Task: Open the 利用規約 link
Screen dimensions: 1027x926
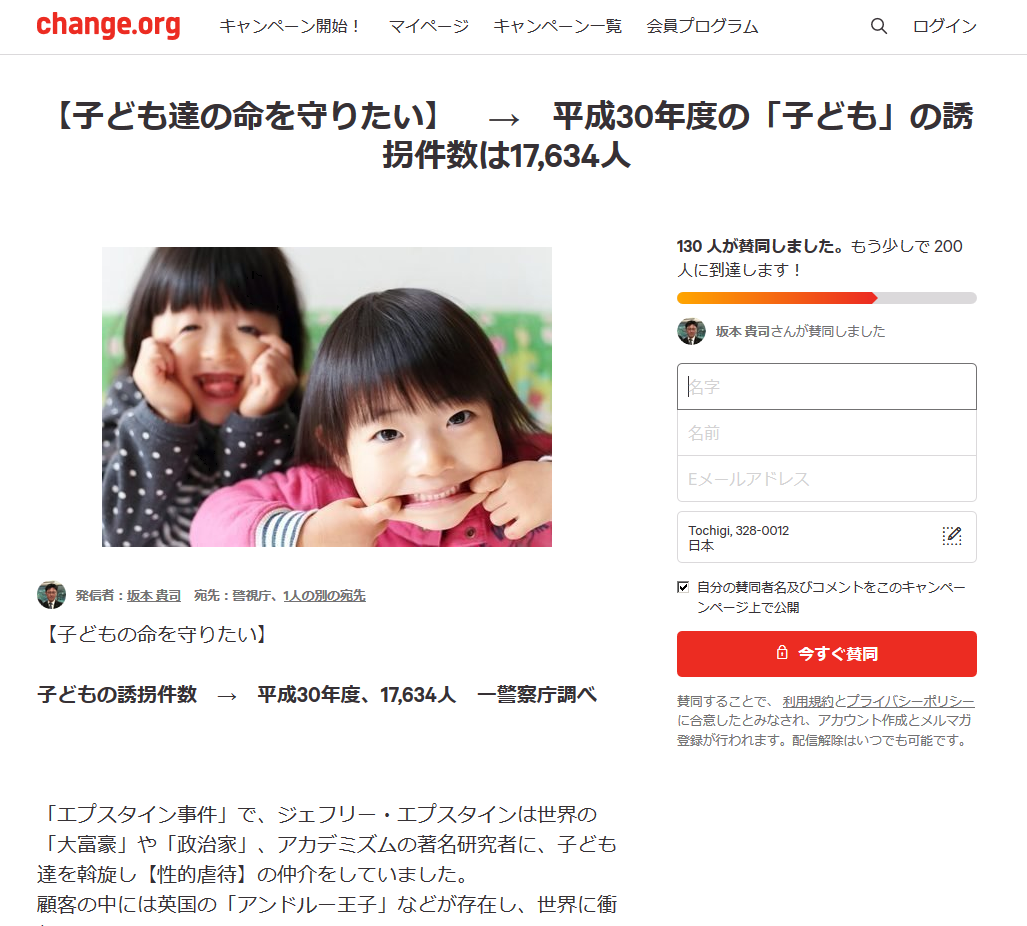Action: coord(808,701)
